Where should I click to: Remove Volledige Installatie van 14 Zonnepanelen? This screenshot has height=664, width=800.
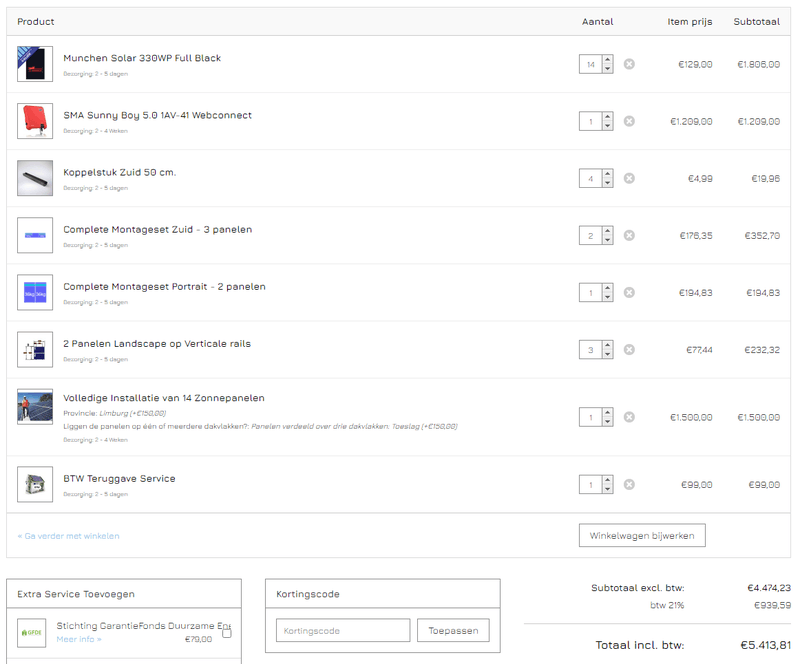629,417
